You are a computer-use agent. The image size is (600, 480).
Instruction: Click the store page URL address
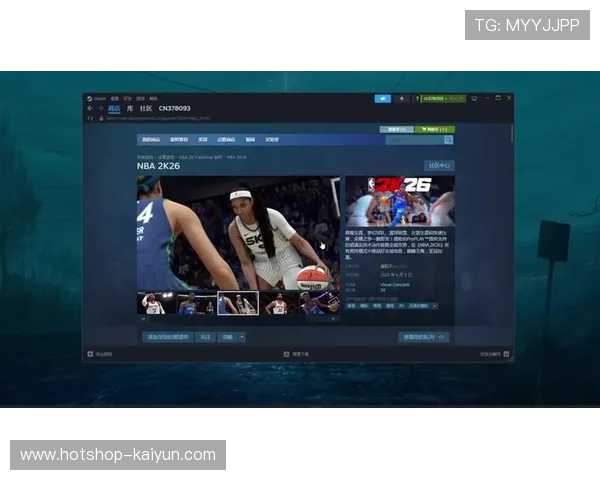coord(158,119)
